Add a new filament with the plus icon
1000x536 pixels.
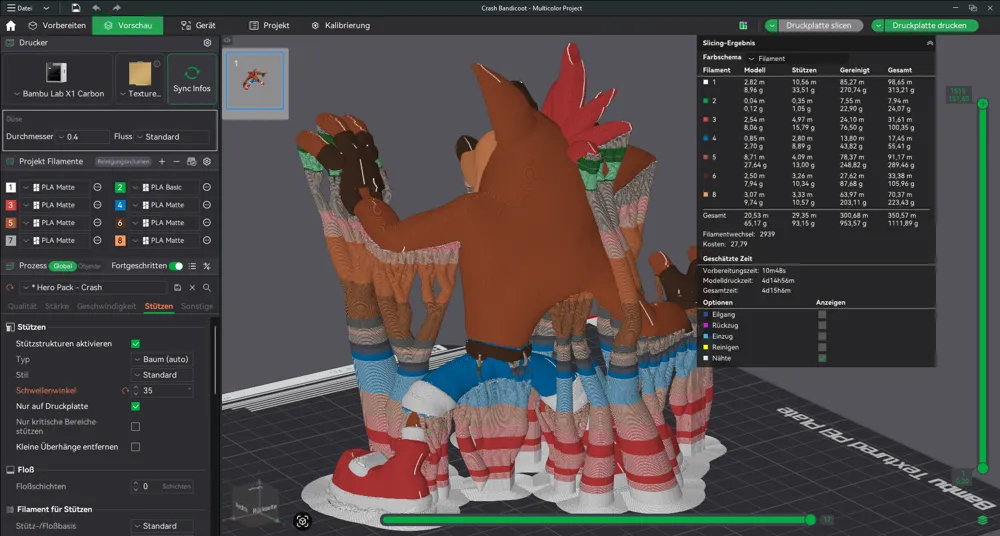[162, 161]
